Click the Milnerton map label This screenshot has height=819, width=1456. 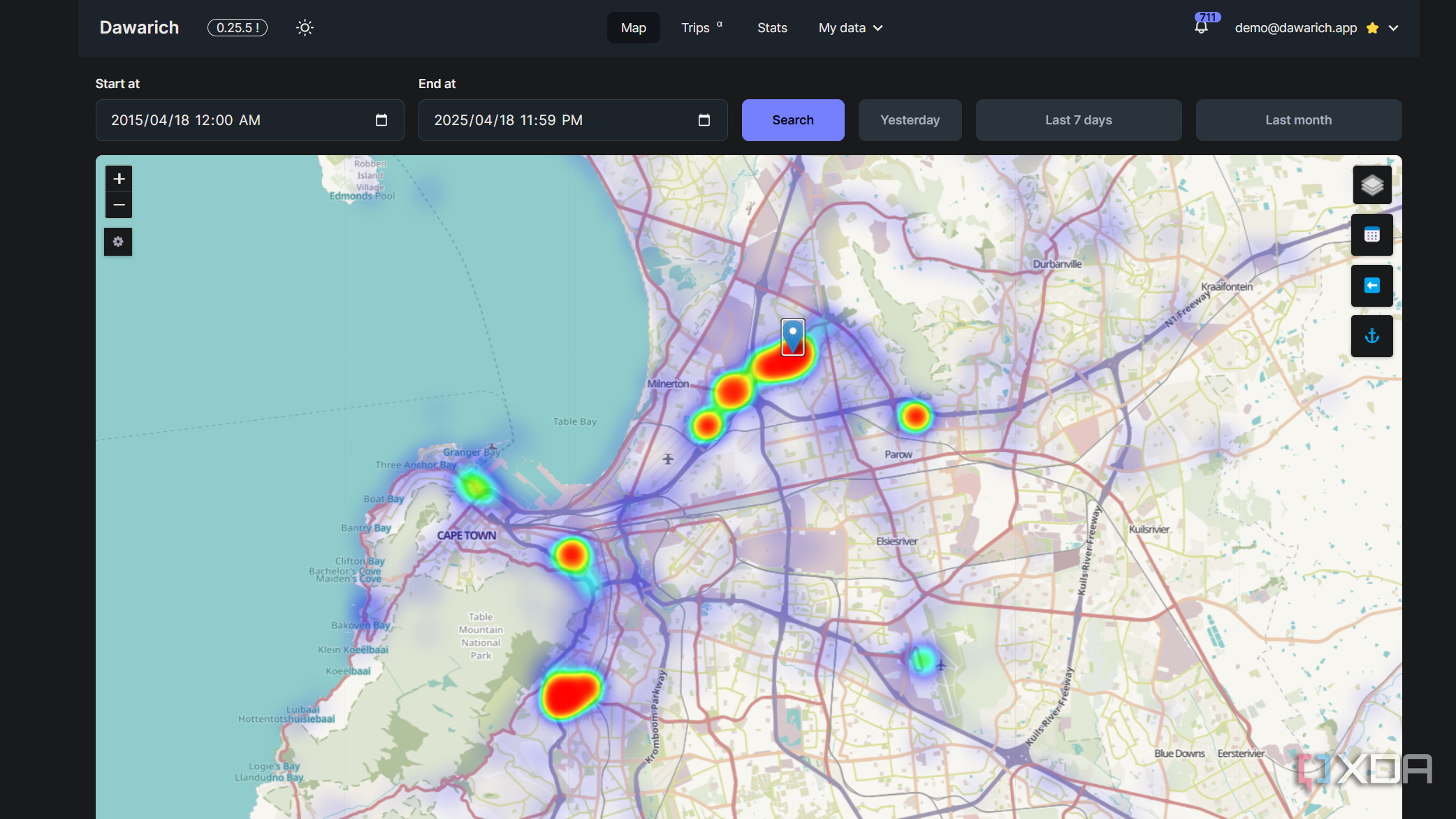point(668,384)
